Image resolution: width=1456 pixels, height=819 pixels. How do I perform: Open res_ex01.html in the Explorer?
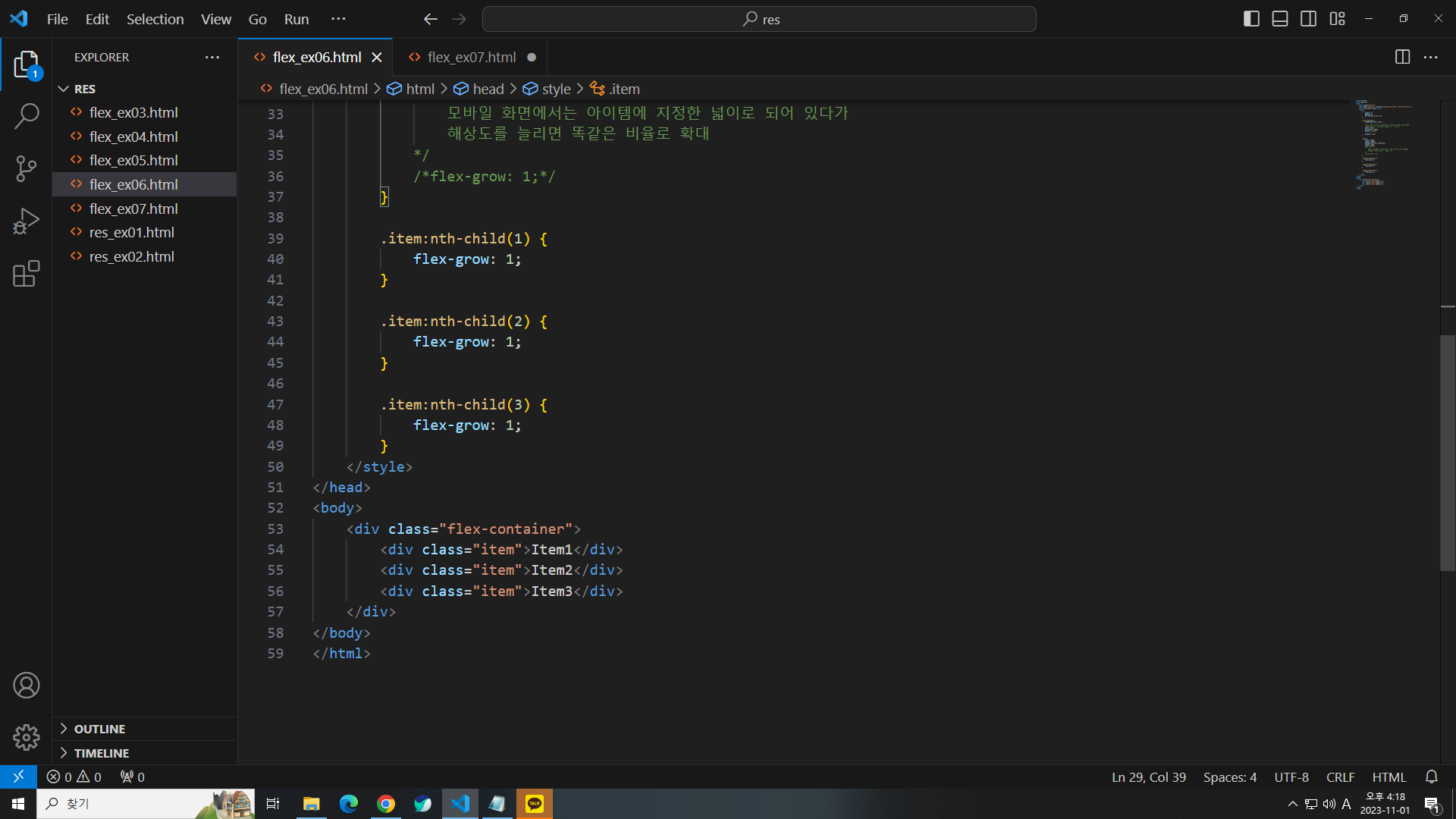coord(131,233)
